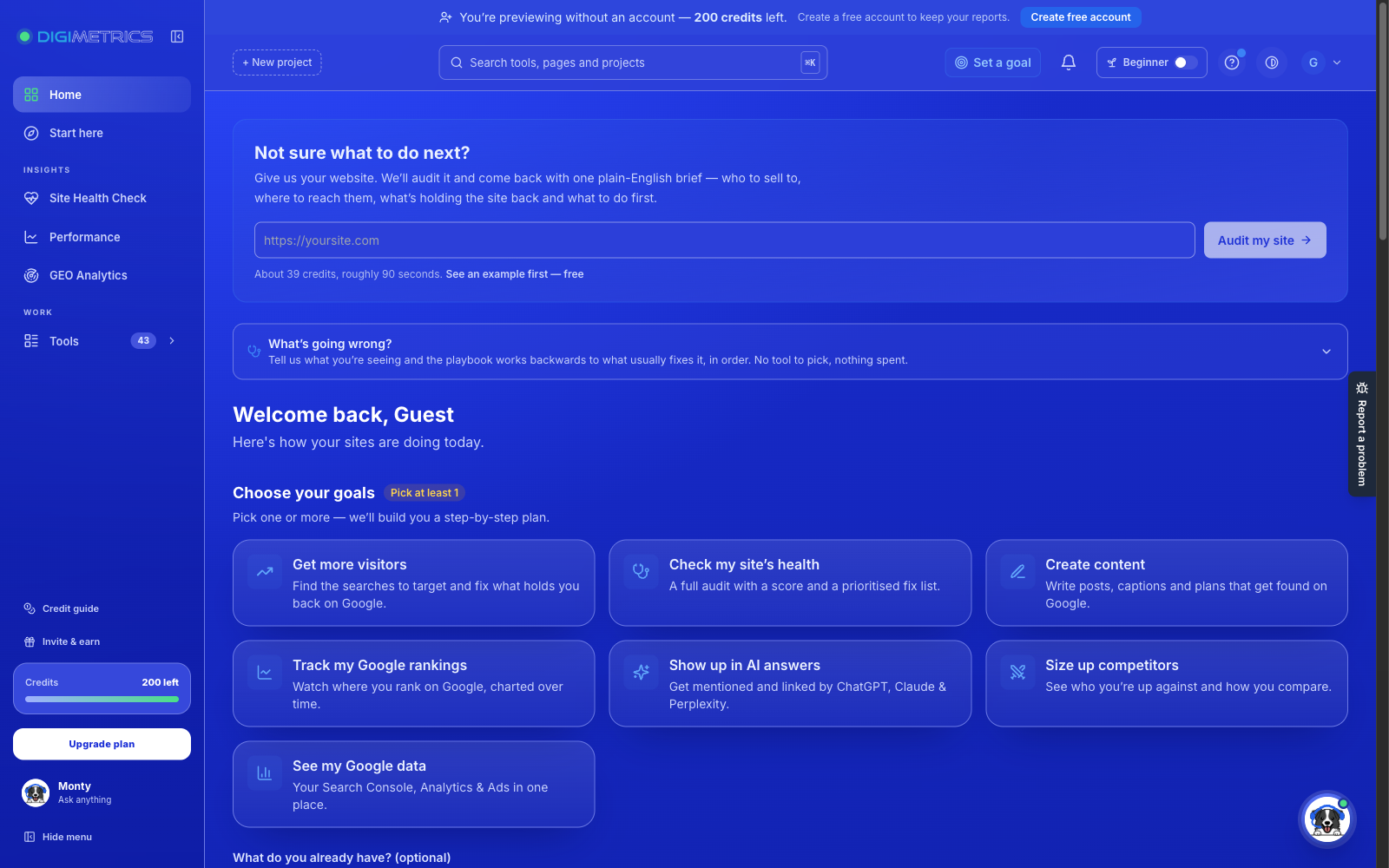Open Start here in sidebar
This screenshot has width=1389, height=868.
(x=102, y=133)
